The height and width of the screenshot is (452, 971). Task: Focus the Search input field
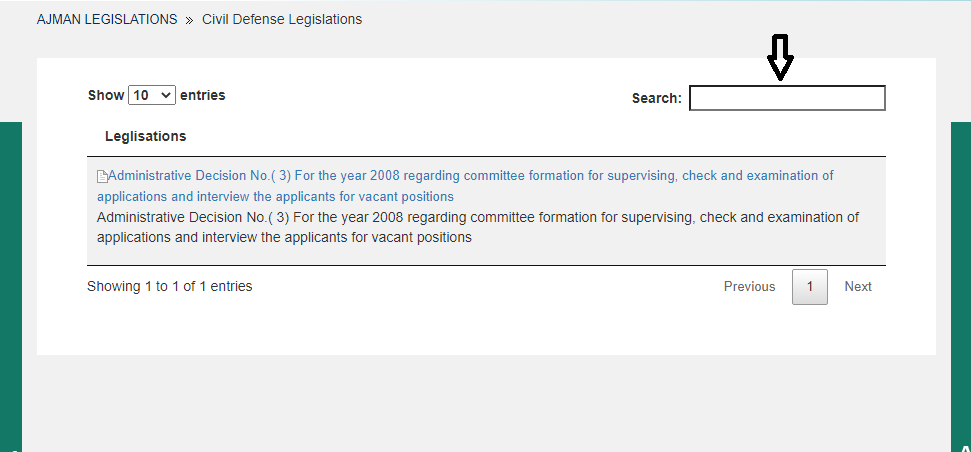tap(787, 98)
